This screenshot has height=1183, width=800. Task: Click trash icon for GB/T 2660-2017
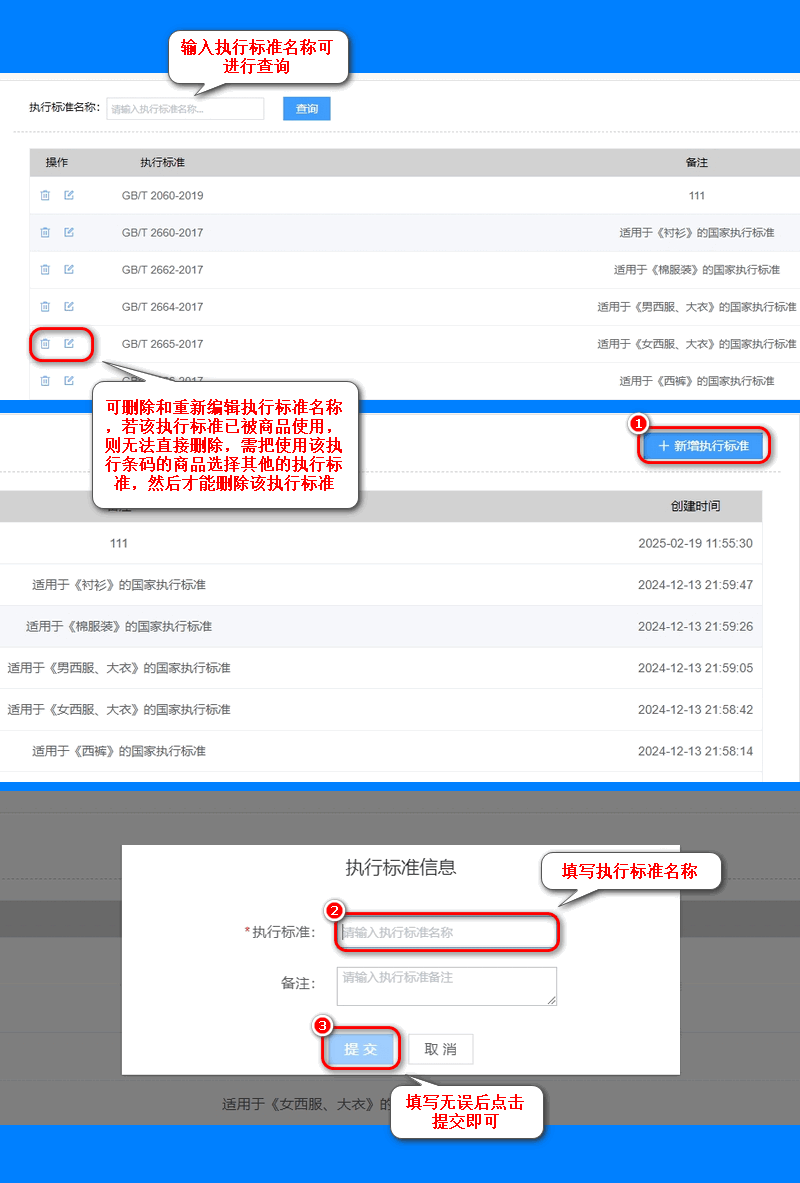point(45,232)
